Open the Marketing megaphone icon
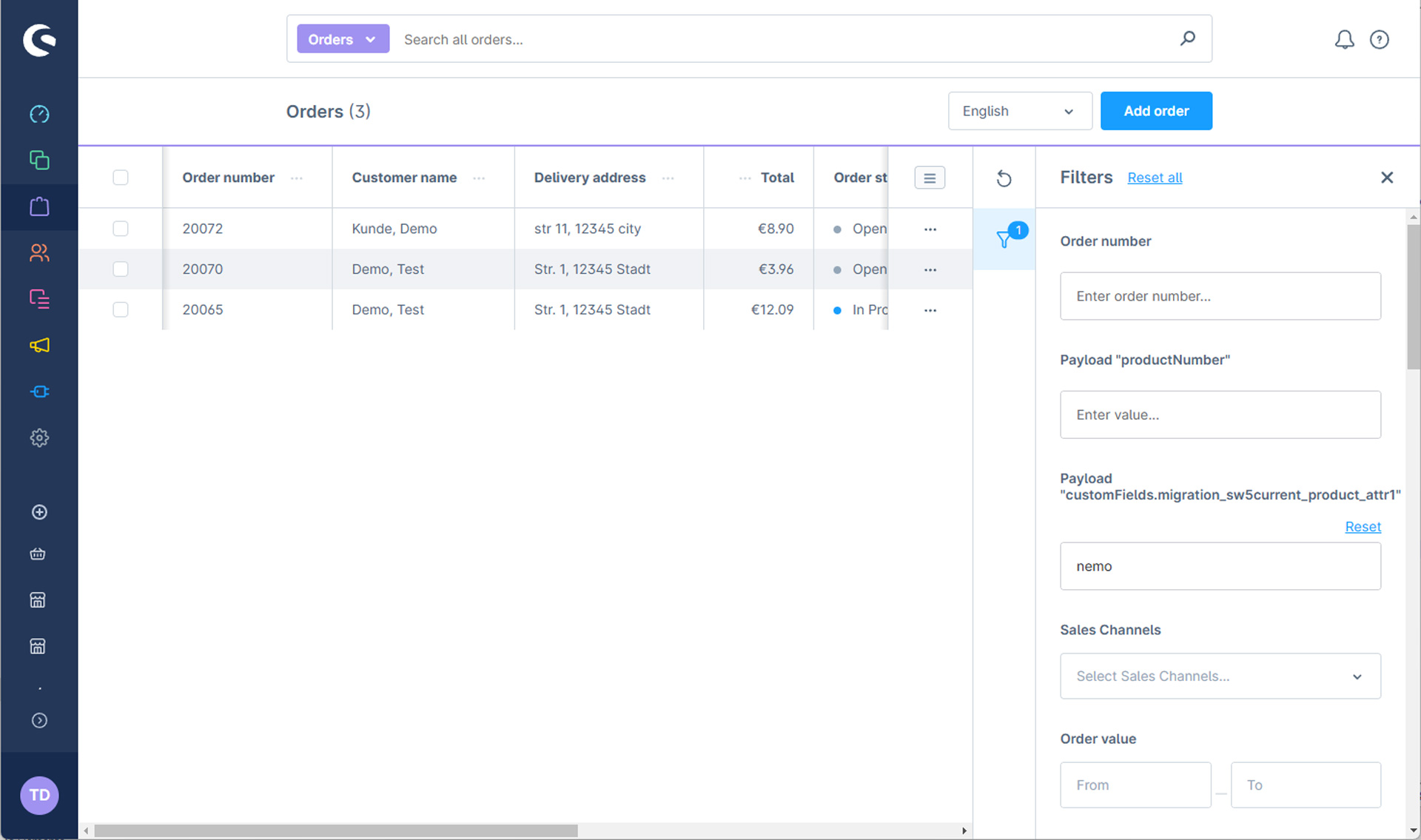The height and width of the screenshot is (840, 1421). click(x=39, y=345)
